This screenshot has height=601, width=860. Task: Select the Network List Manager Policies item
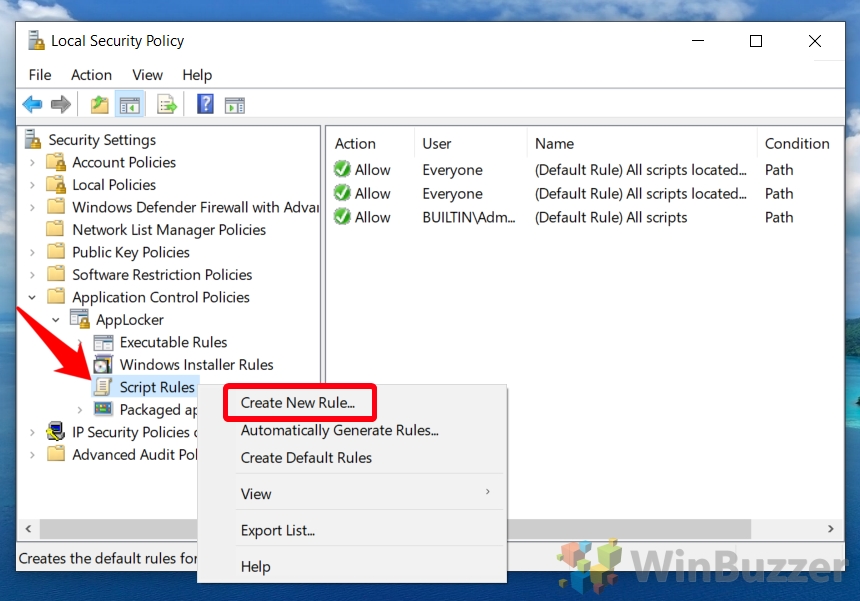click(169, 230)
